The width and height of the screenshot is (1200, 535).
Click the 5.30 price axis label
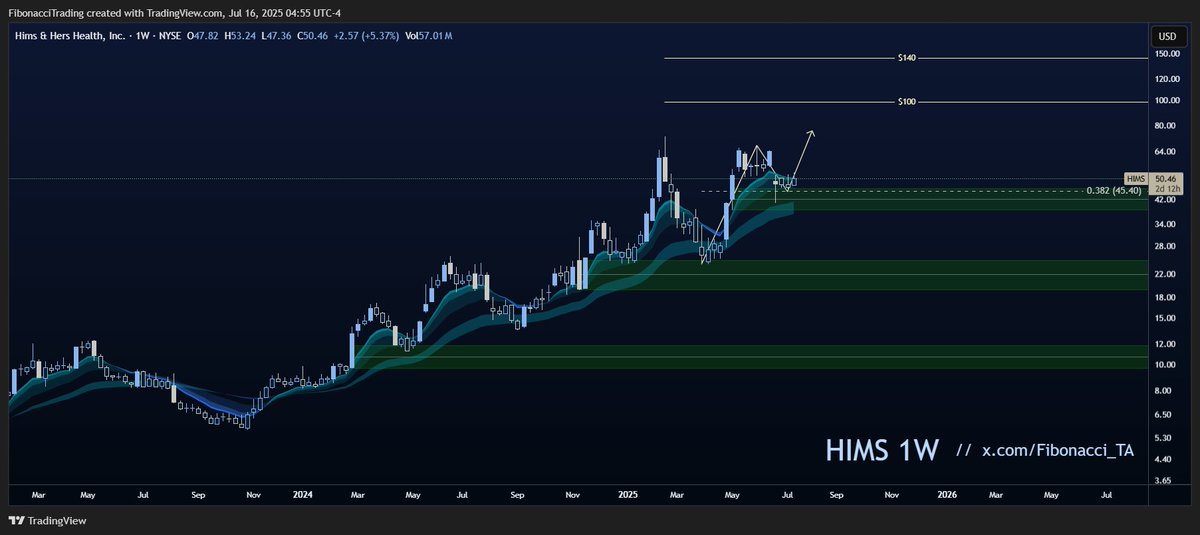tap(1162, 438)
